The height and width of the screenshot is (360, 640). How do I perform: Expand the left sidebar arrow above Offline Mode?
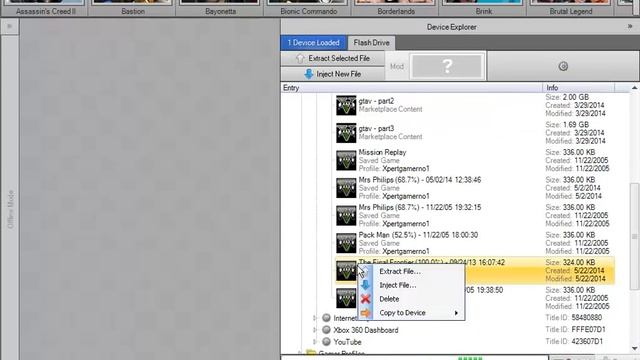point(9,27)
